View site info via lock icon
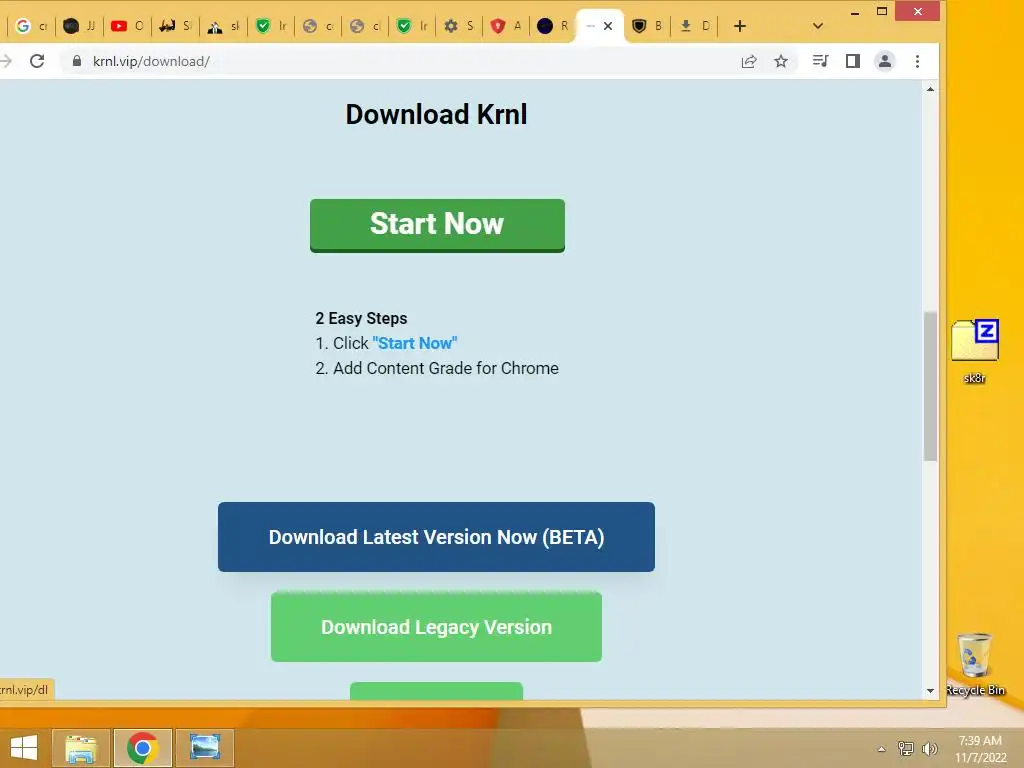Image resolution: width=1024 pixels, height=768 pixels. point(77,61)
